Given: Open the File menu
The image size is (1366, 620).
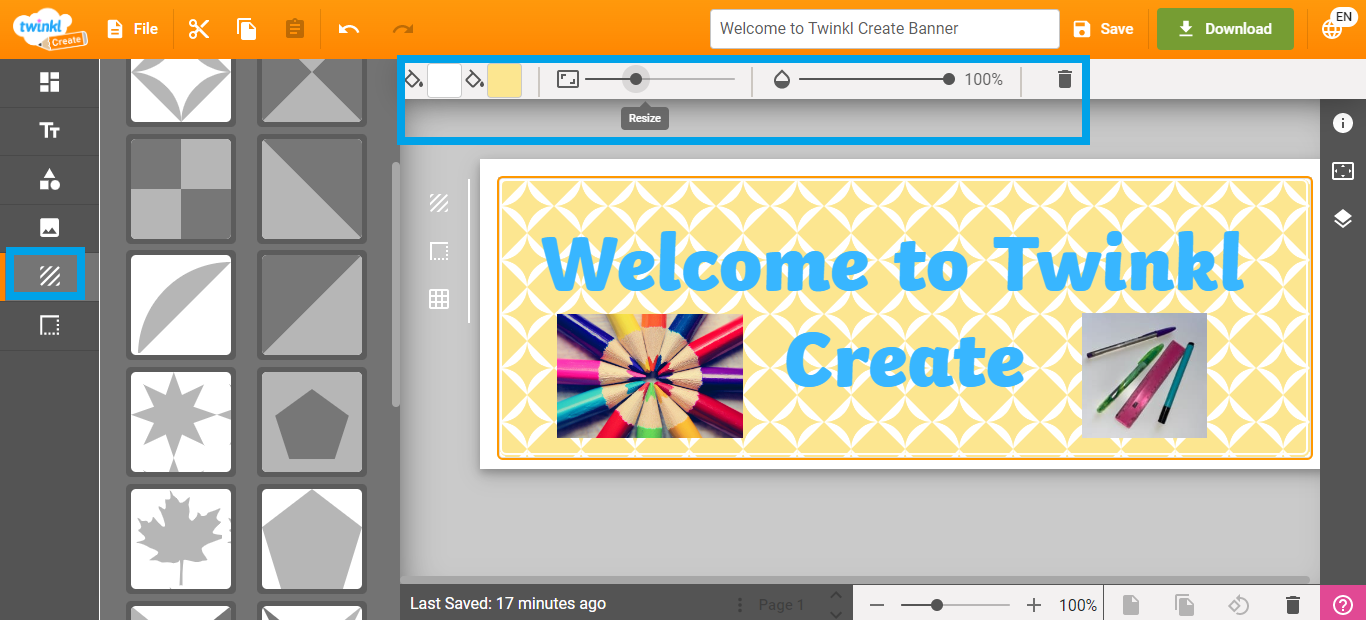Looking at the screenshot, I should [133, 29].
